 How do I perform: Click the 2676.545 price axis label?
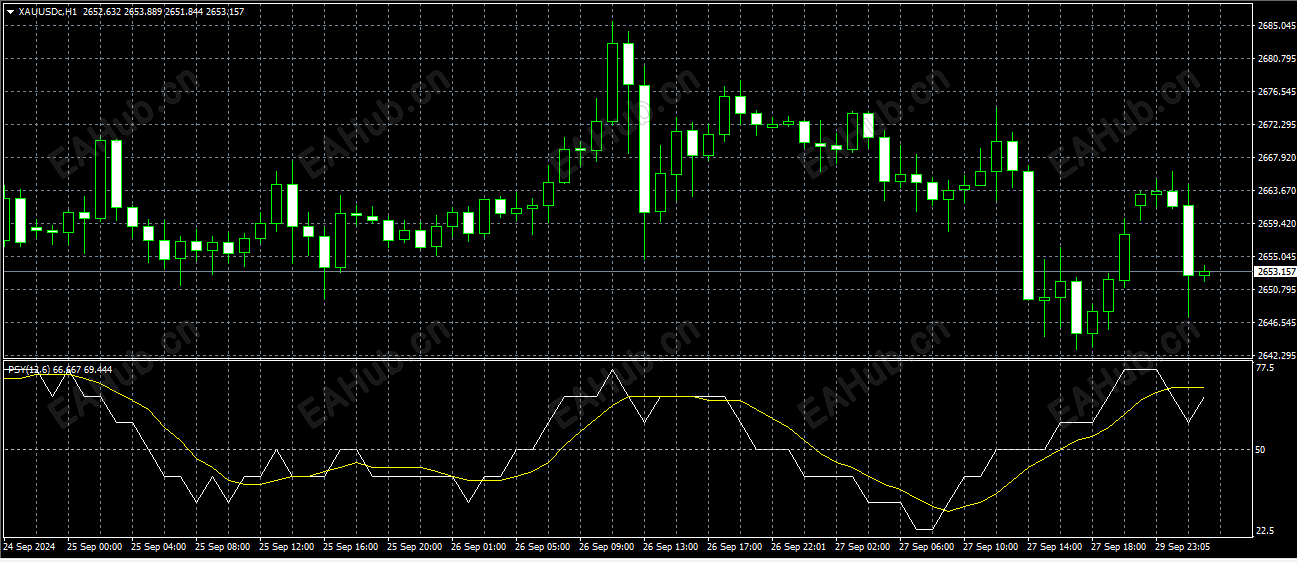point(1275,92)
